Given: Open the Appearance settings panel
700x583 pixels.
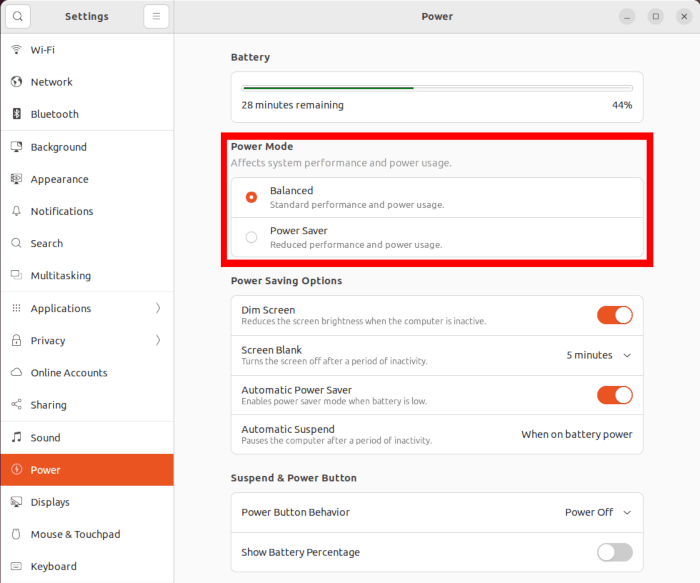Looking at the screenshot, I should [x=87, y=179].
